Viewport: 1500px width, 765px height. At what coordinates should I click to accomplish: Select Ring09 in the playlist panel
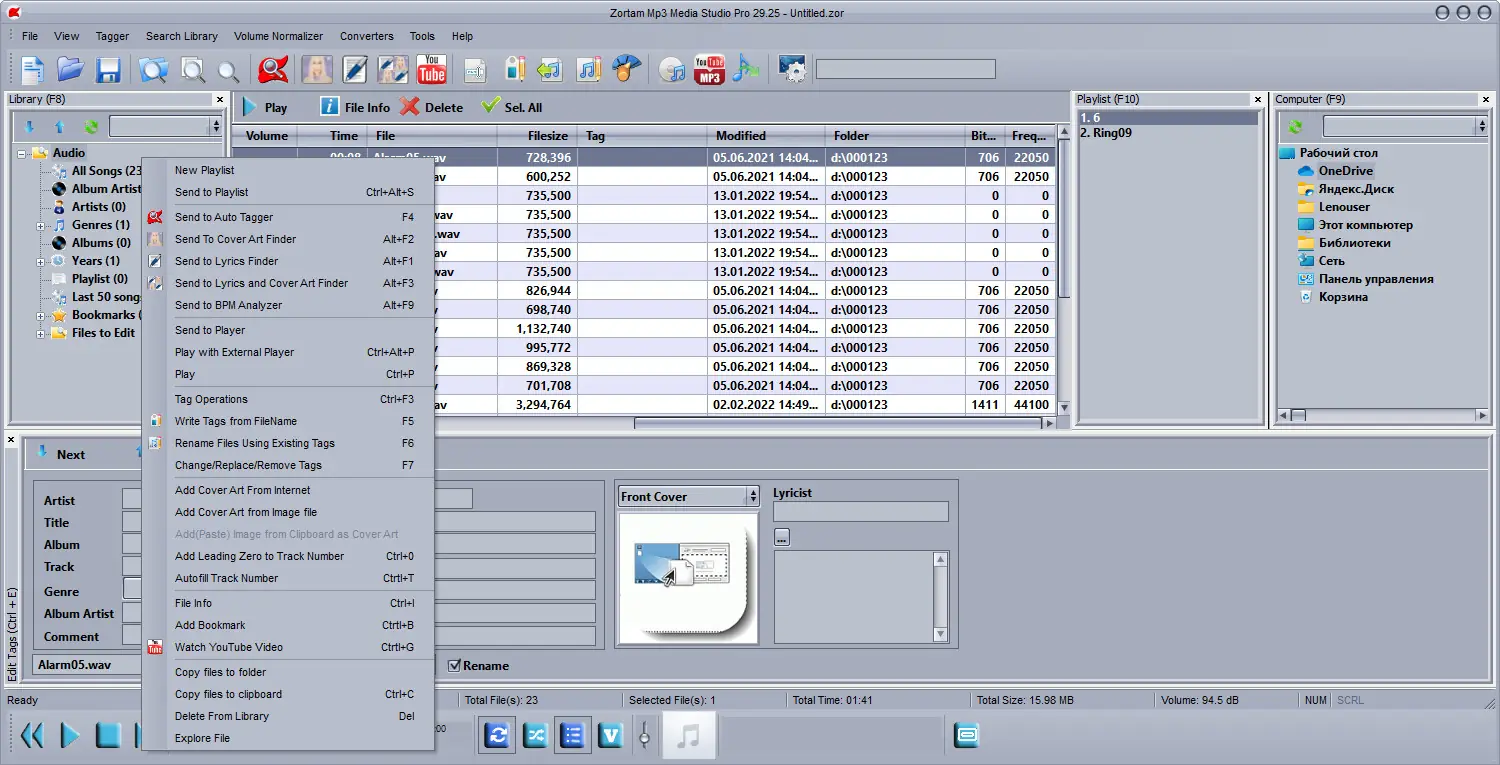(x=1105, y=133)
